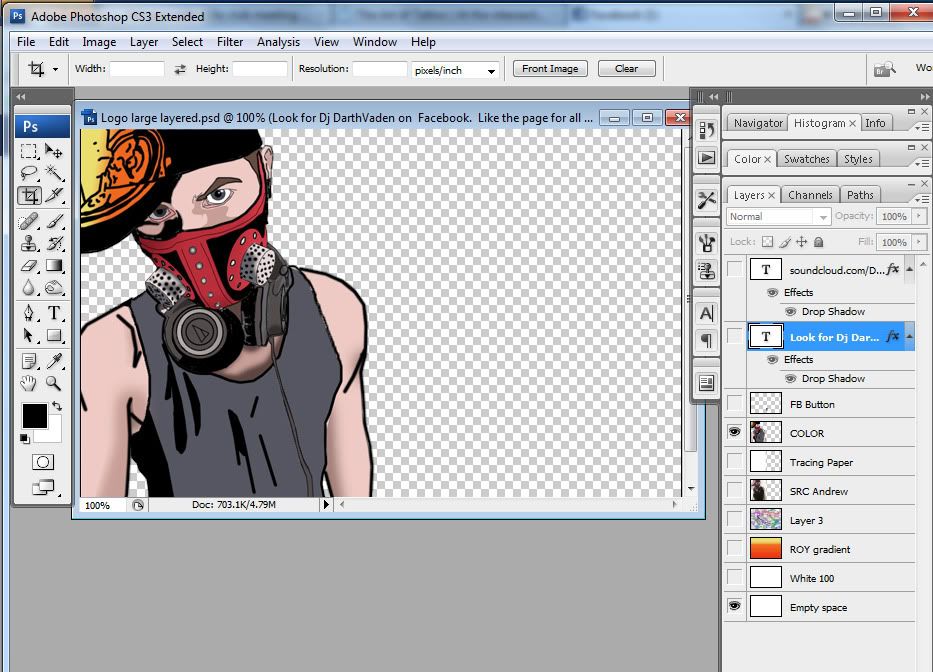Open the Fill slider arrow

point(919,242)
